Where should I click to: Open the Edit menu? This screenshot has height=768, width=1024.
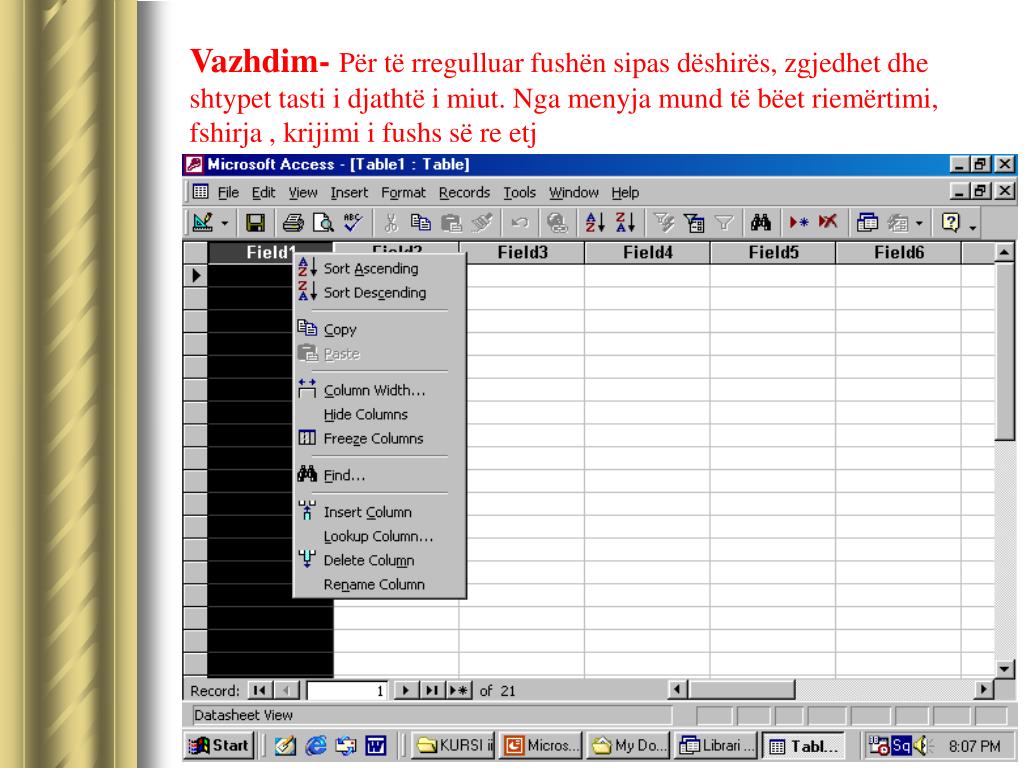(x=263, y=193)
